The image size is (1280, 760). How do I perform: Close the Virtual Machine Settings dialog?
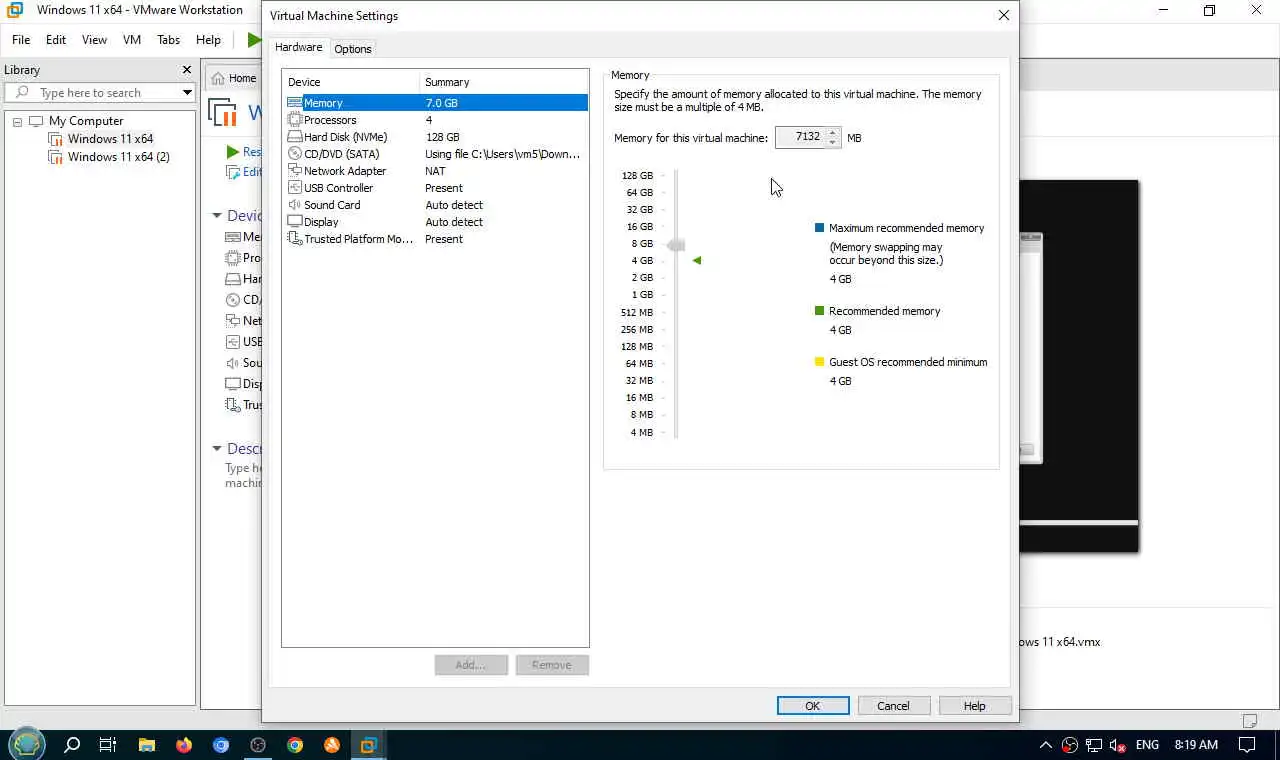click(x=1003, y=16)
